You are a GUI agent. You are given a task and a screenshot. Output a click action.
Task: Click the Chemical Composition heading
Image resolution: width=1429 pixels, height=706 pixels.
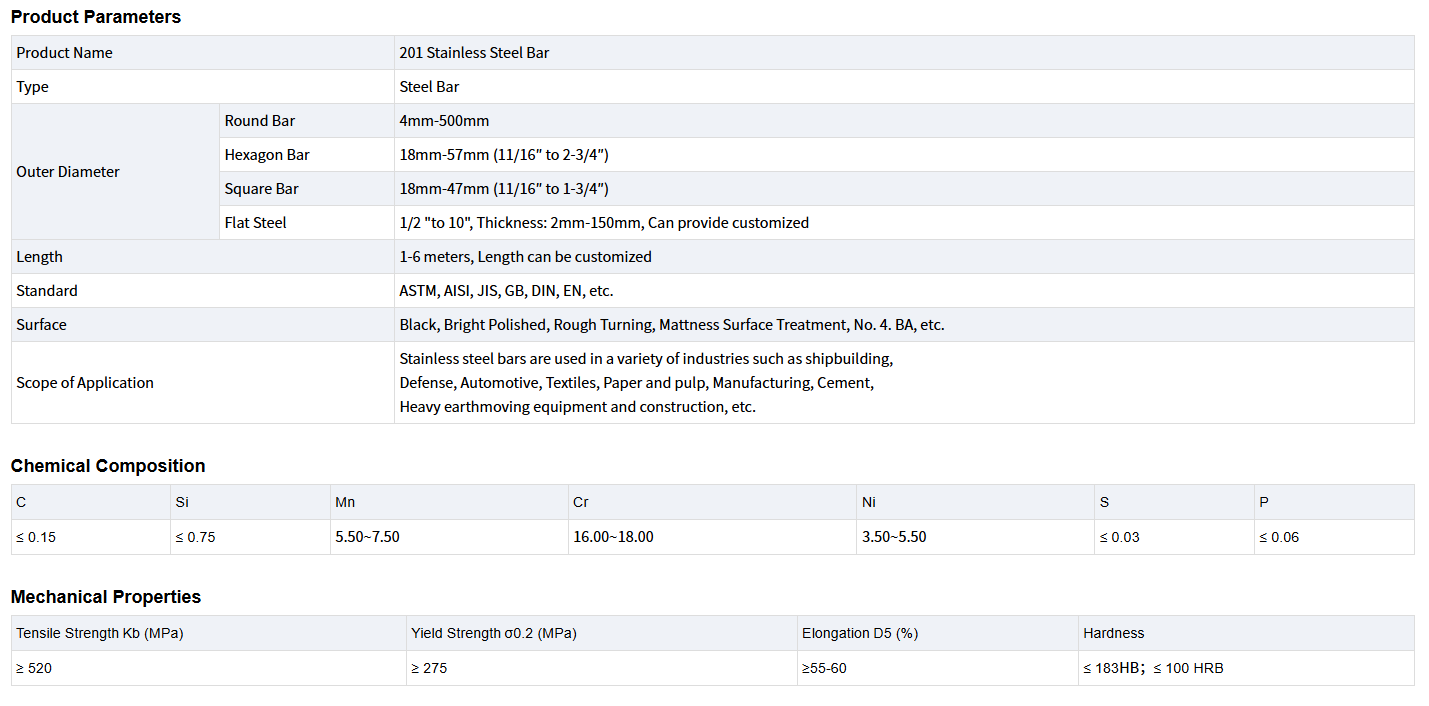(108, 466)
